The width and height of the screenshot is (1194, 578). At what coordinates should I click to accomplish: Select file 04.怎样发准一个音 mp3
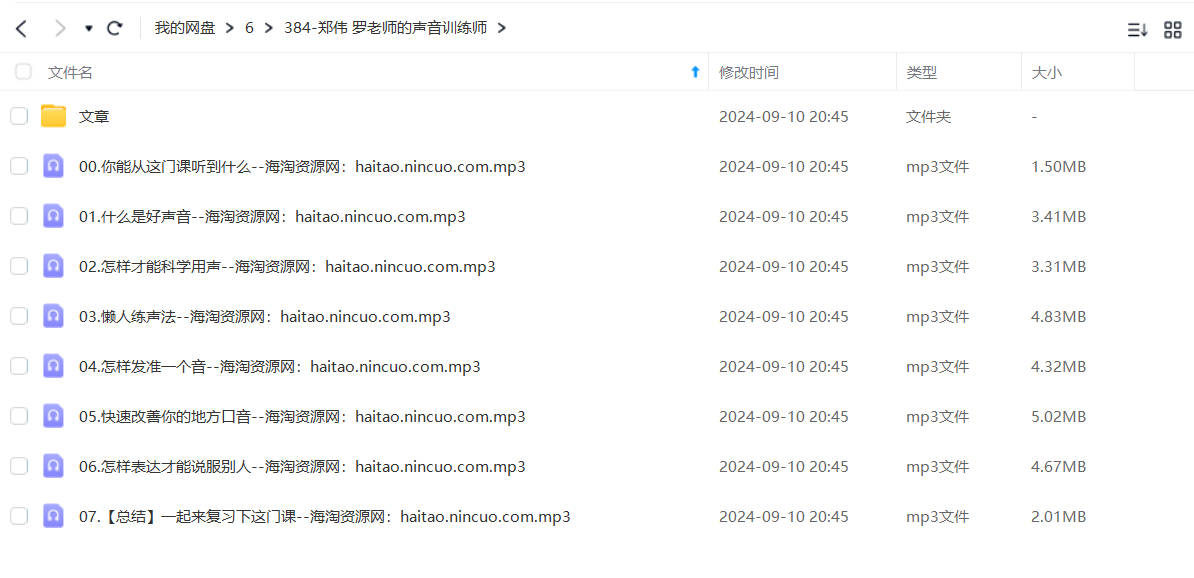[280, 367]
